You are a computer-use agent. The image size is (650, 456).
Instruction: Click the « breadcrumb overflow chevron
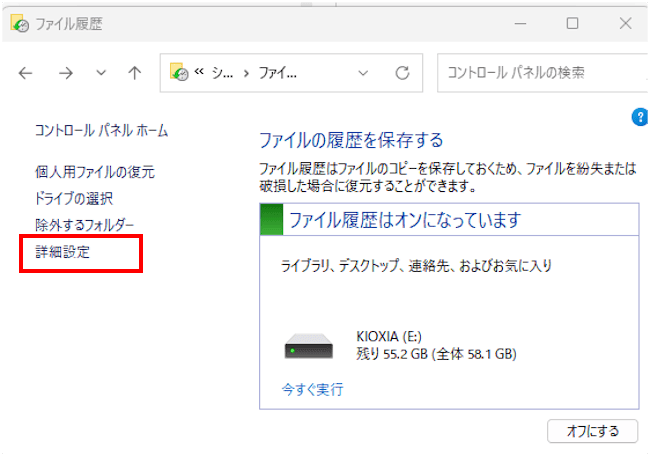[x=199, y=72]
